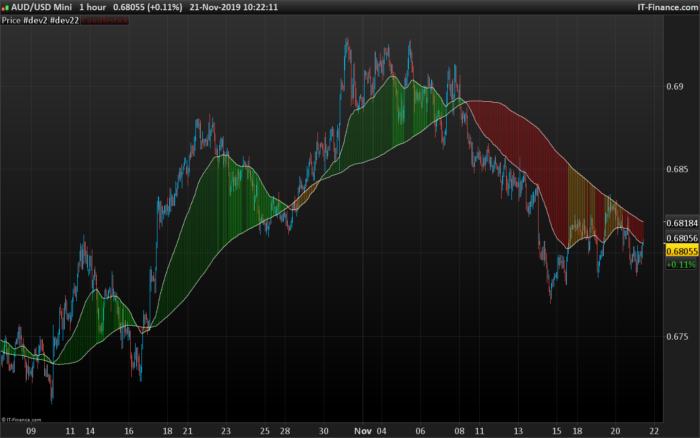The width and height of the screenshot is (700, 438).
Task: Click the 22 date marker on time axis
Action: coord(654,431)
